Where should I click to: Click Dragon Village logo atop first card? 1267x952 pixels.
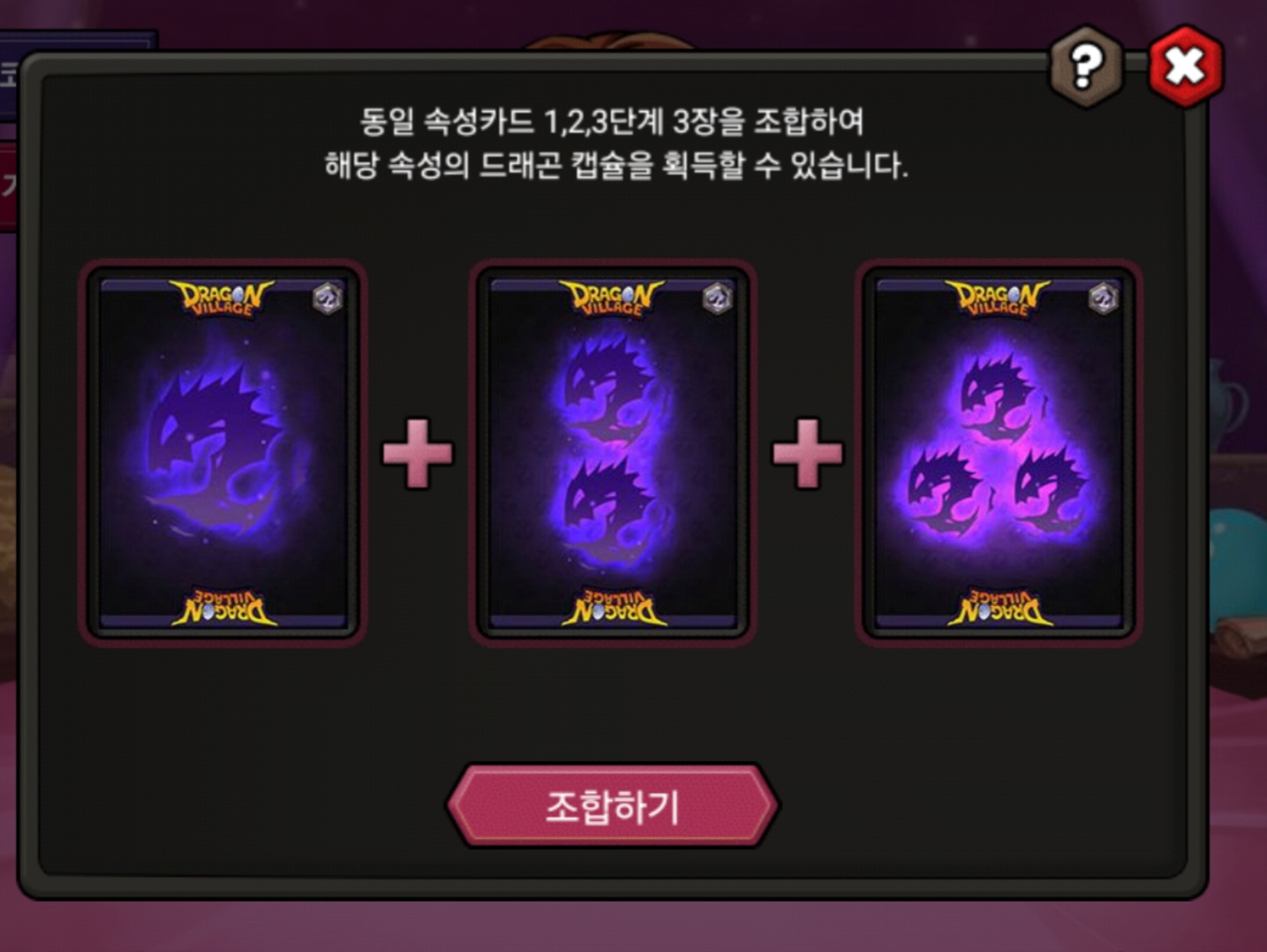222,298
